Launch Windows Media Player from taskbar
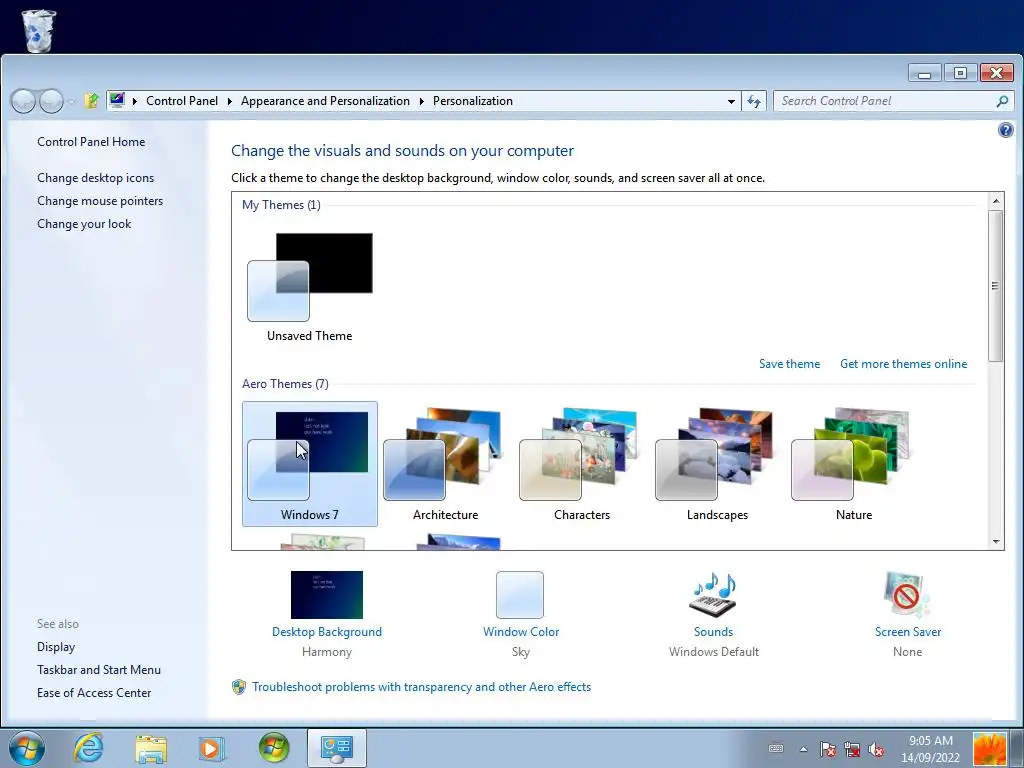Screen dimensions: 1024x768 coord(212,748)
